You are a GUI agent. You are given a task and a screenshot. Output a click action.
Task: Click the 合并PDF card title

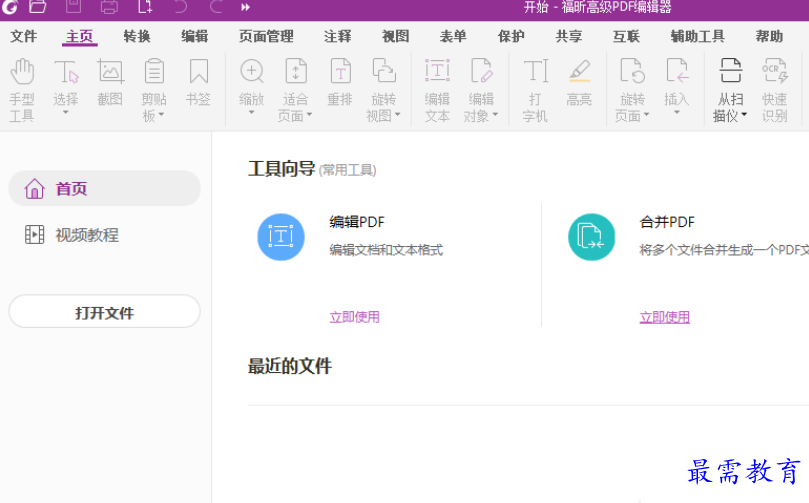[667, 222]
